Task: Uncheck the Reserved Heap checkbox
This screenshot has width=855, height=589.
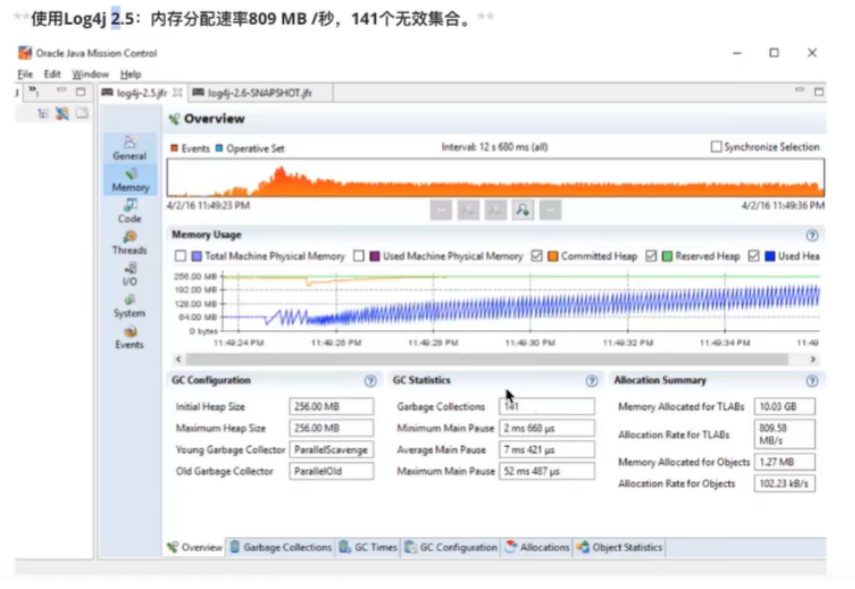Action: click(x=651, y=256)
